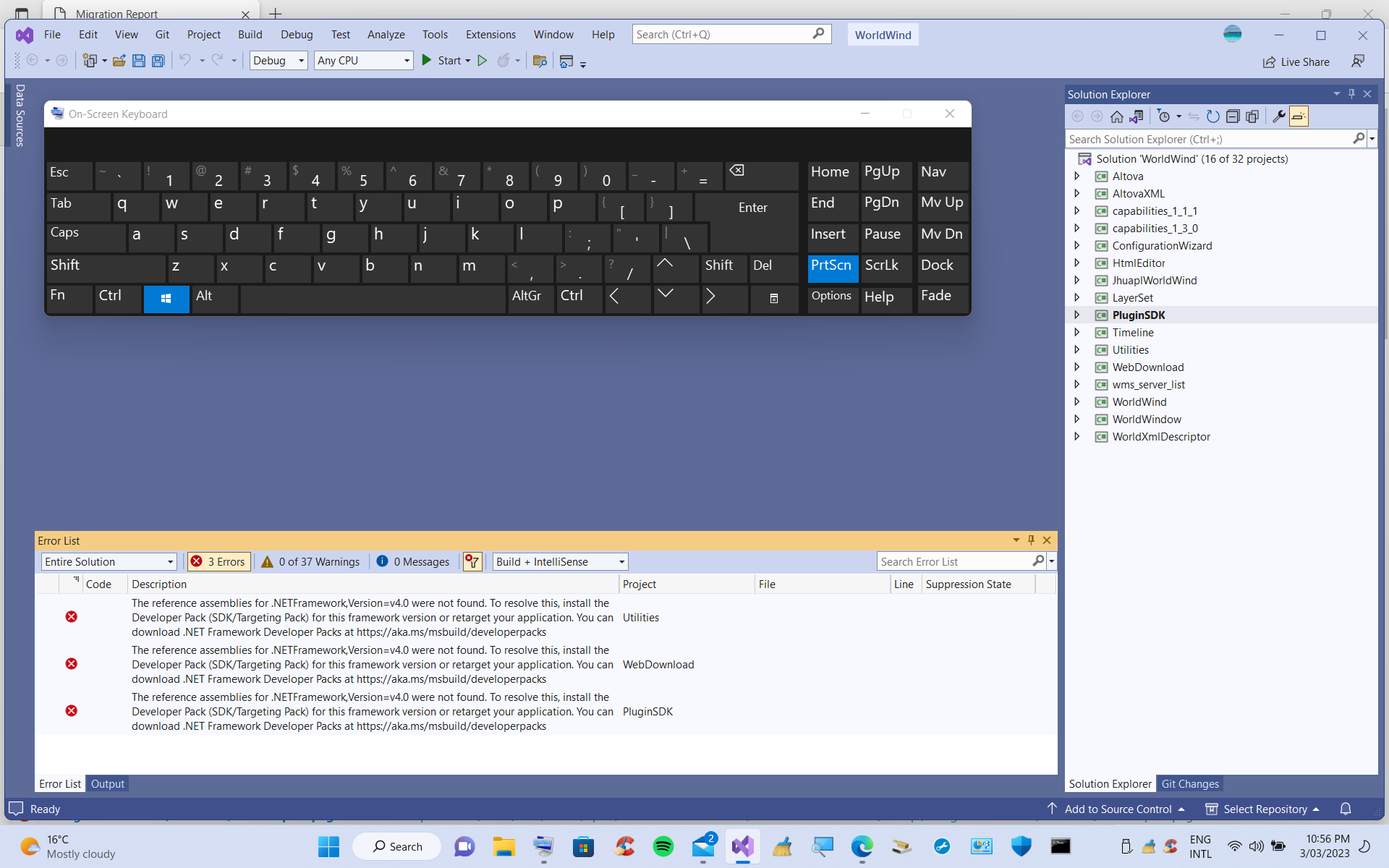Viewport: 1389px width, 868px height.
Task: Click the menu key on On-Screen Keyboard
Action: coord(774,299)
